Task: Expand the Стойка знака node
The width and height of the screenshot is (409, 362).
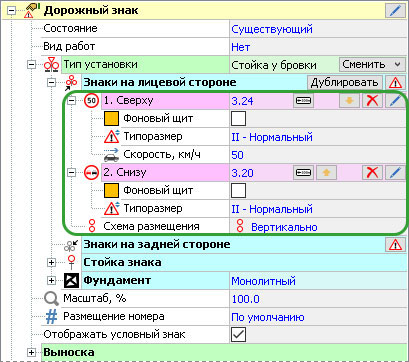Action: pos(51,262)
